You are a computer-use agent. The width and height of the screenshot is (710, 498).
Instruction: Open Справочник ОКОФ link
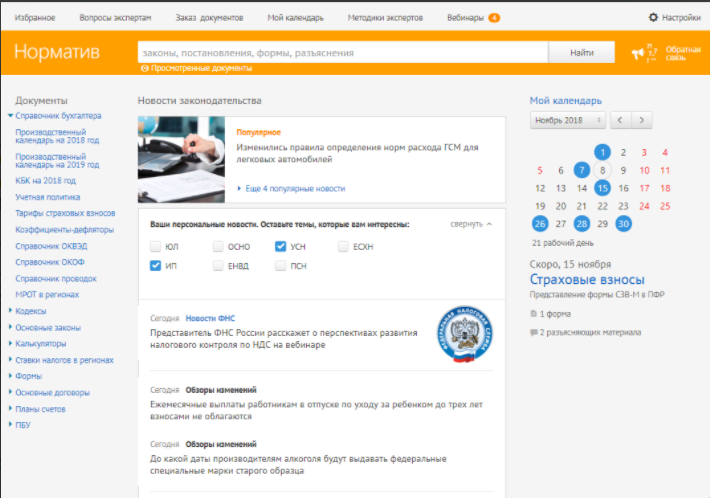coord(50,262)
